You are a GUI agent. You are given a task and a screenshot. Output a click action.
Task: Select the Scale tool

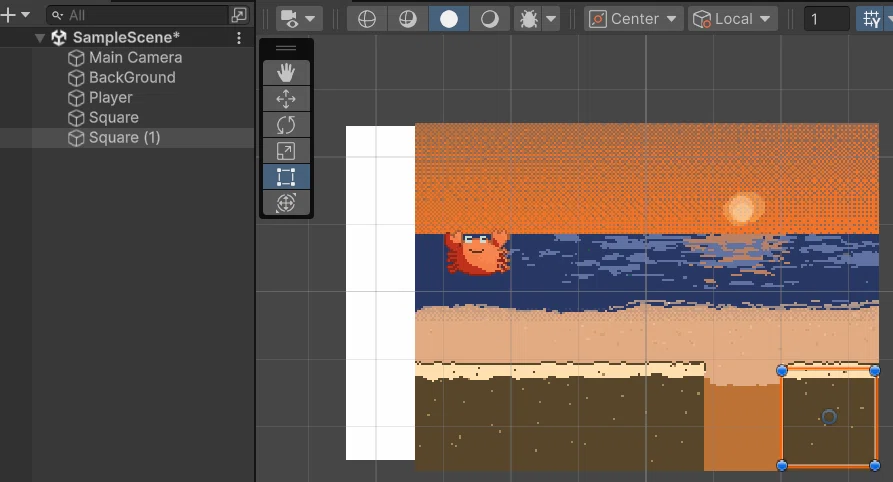point(286,151)
